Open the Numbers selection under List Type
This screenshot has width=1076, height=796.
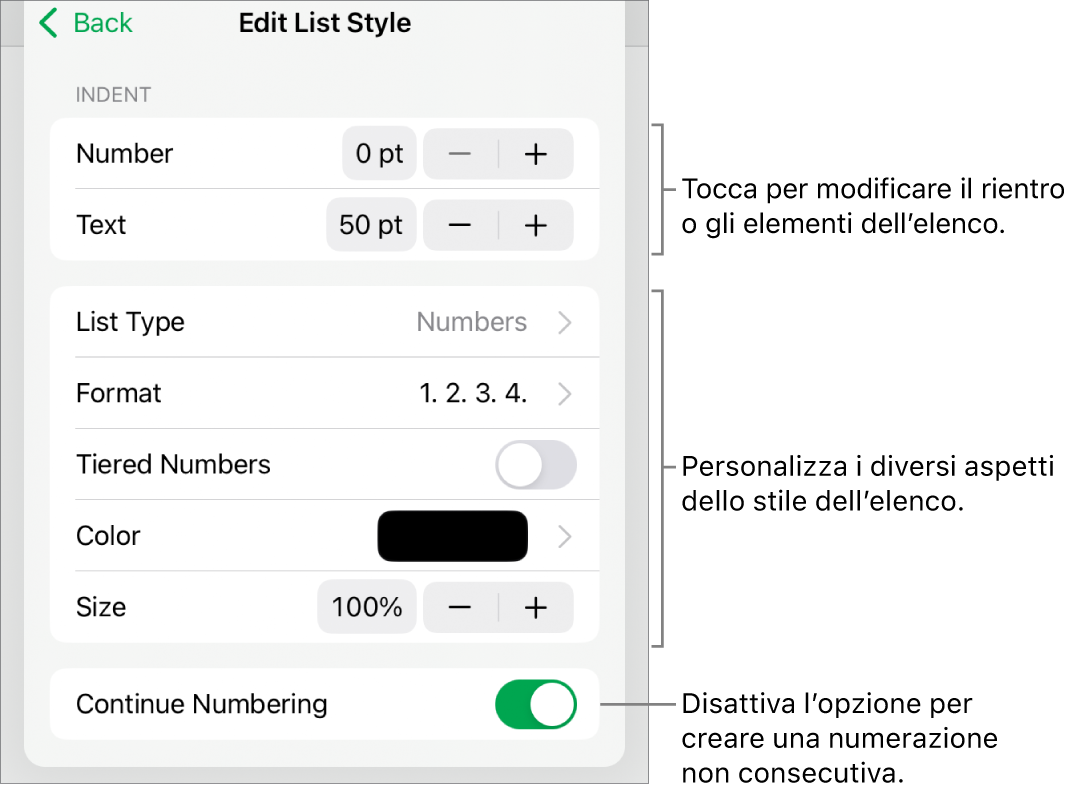[473, 322]
